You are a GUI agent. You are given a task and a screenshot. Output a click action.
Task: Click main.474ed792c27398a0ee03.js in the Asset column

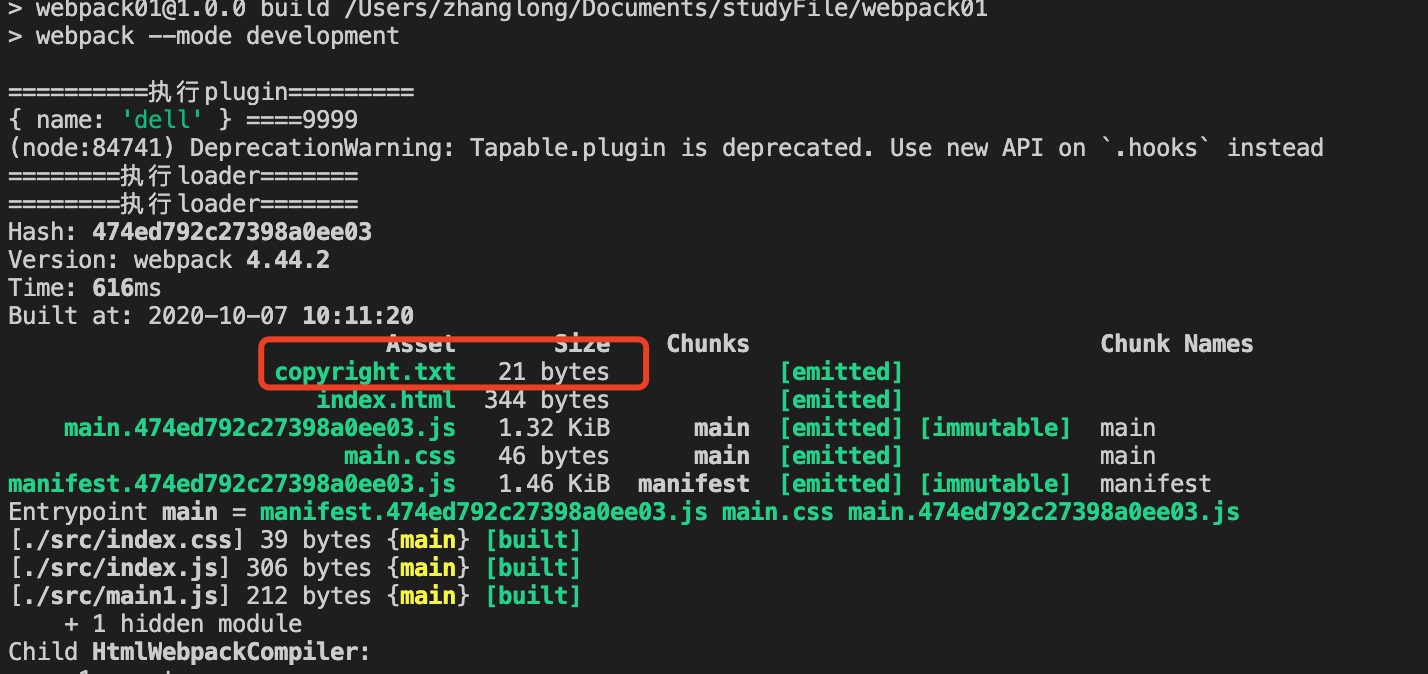click(260, 428)
